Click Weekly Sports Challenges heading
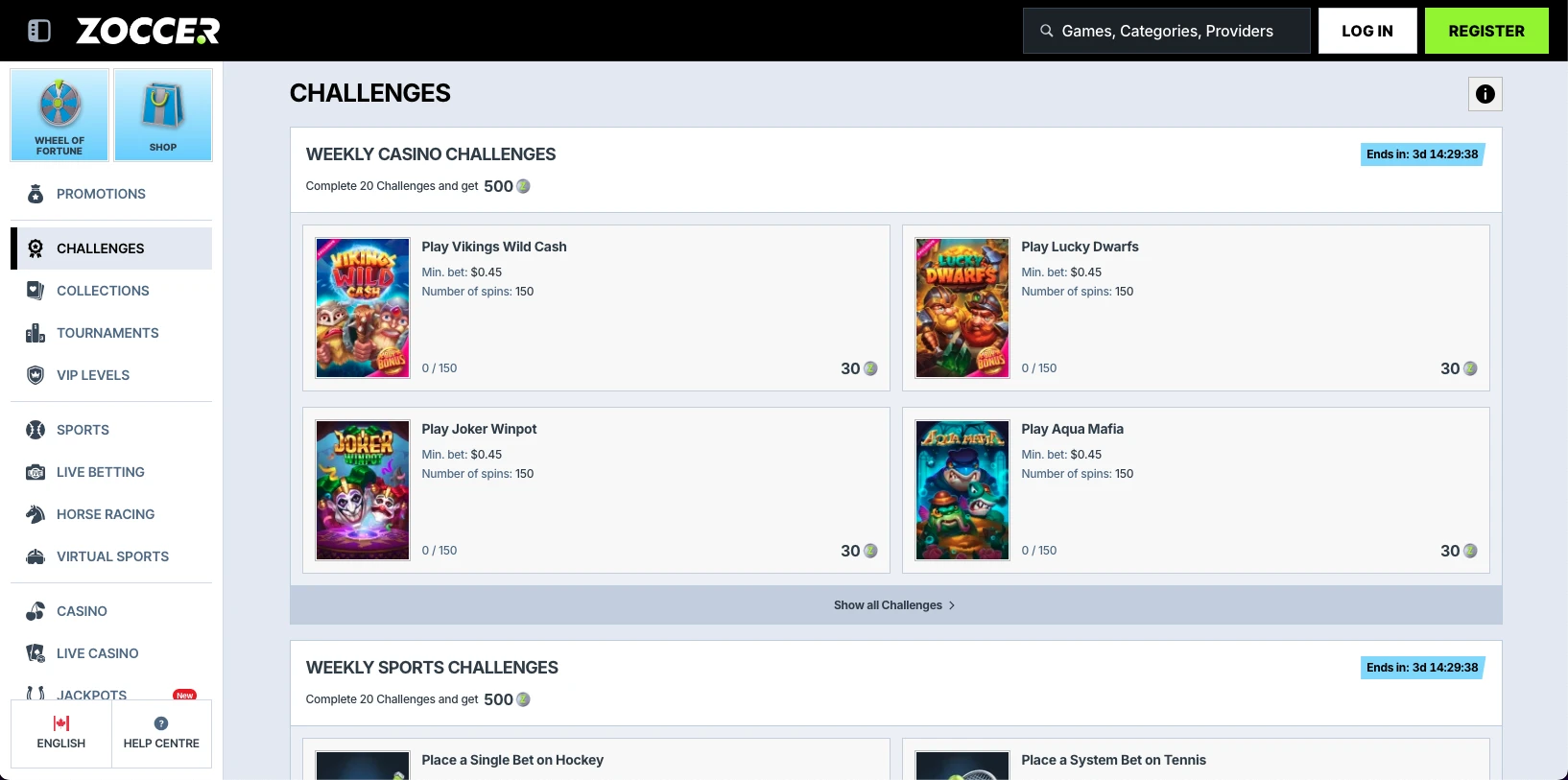 click(x=432, y=668)
